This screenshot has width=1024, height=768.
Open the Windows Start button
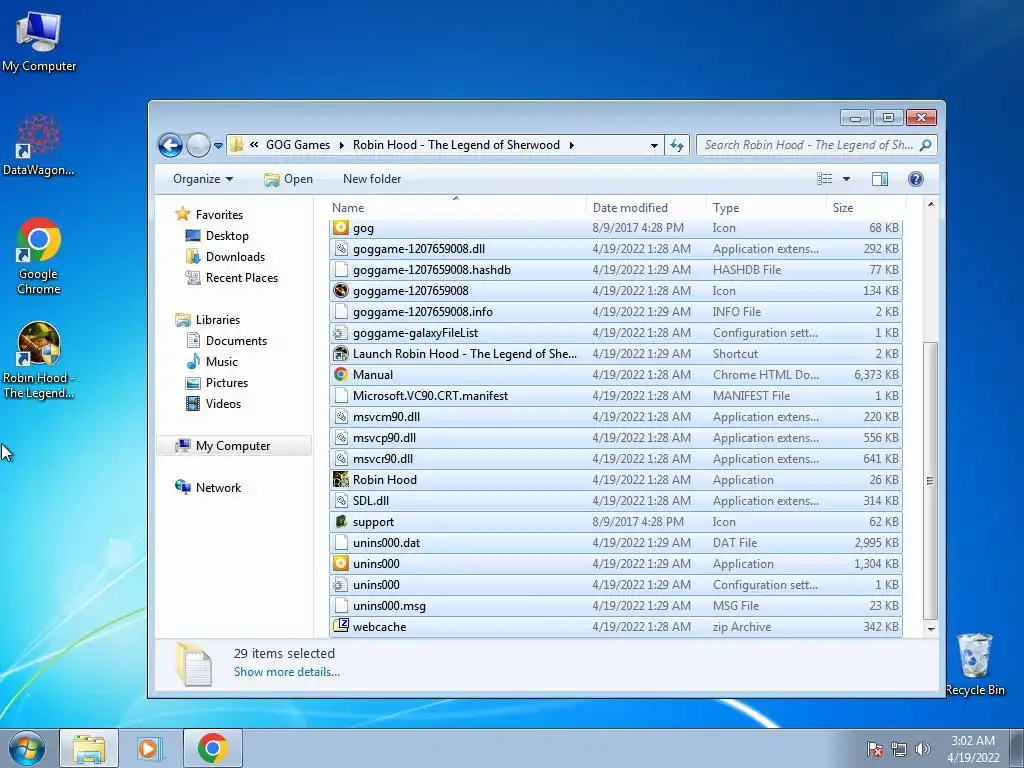(x=26, y=748)
